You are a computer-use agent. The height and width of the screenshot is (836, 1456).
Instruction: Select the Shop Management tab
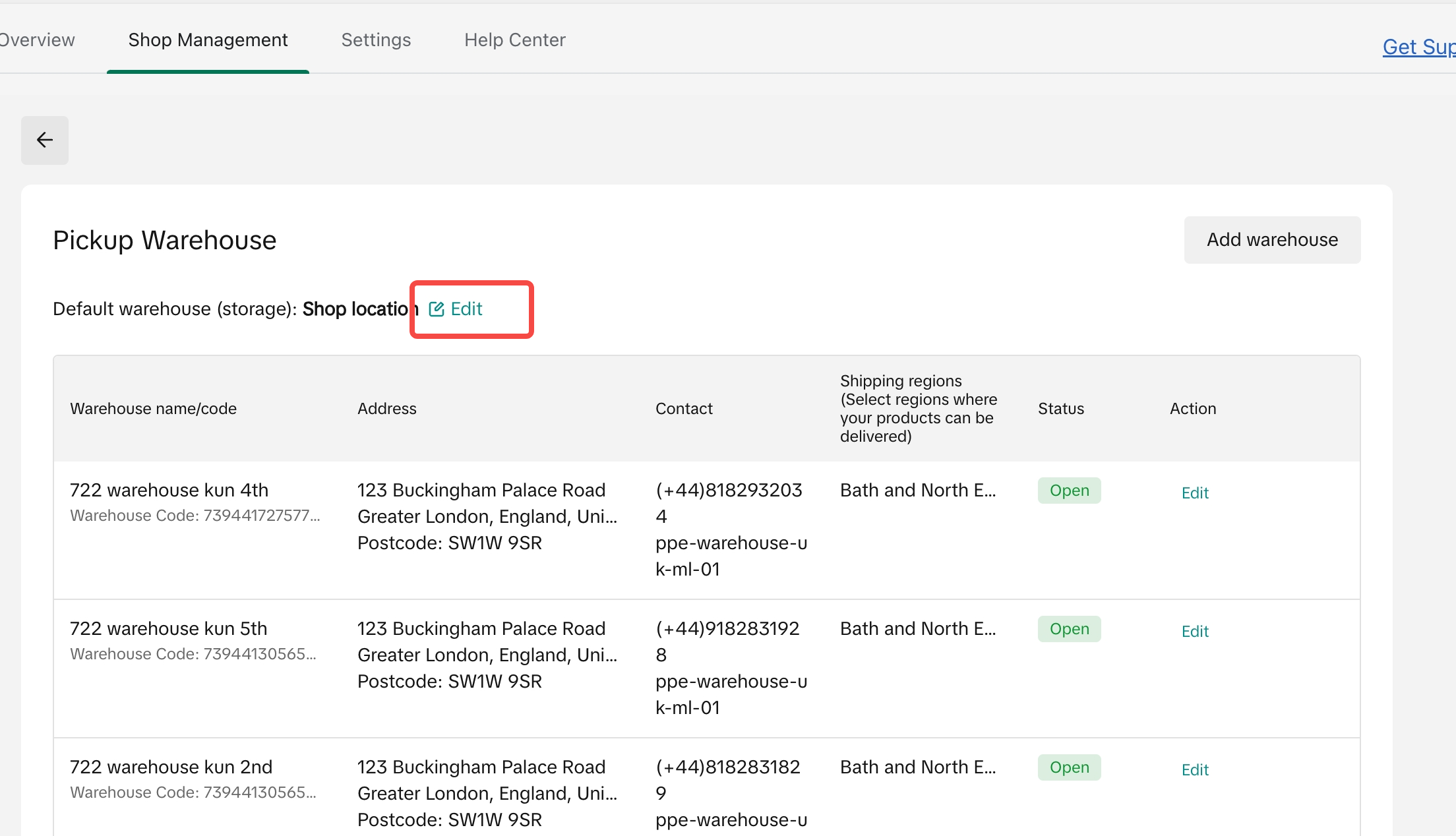tap(208, 40)
